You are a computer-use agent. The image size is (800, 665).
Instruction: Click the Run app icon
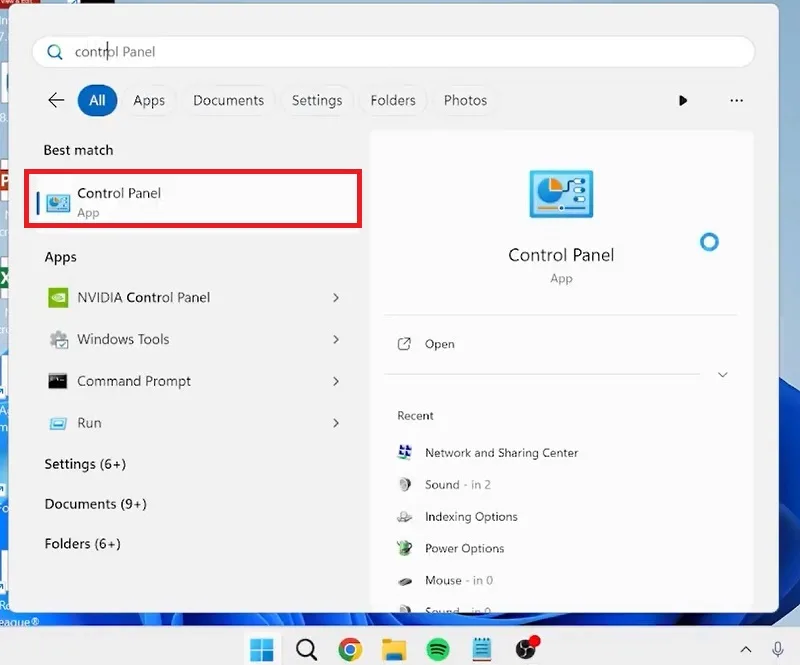coord(58,423)
